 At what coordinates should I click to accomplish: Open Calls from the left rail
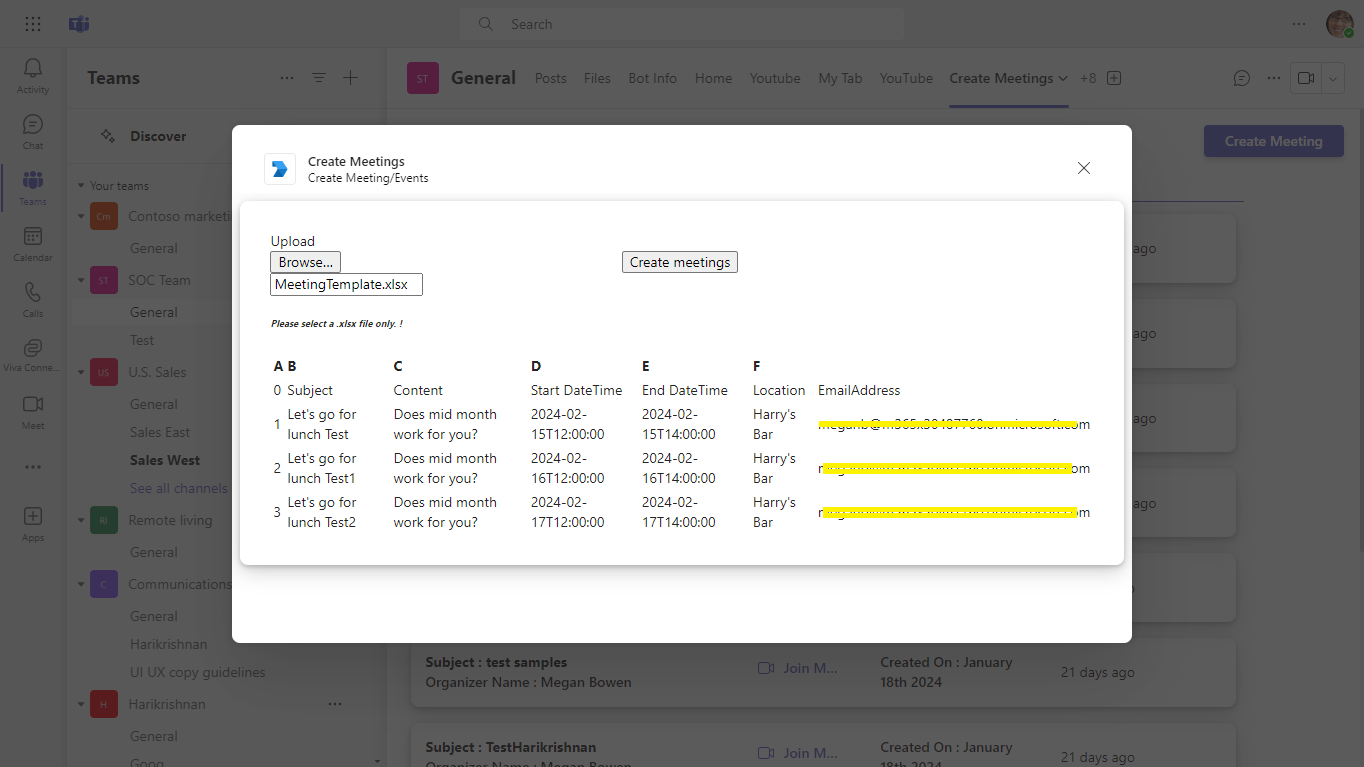click(33, 299)
